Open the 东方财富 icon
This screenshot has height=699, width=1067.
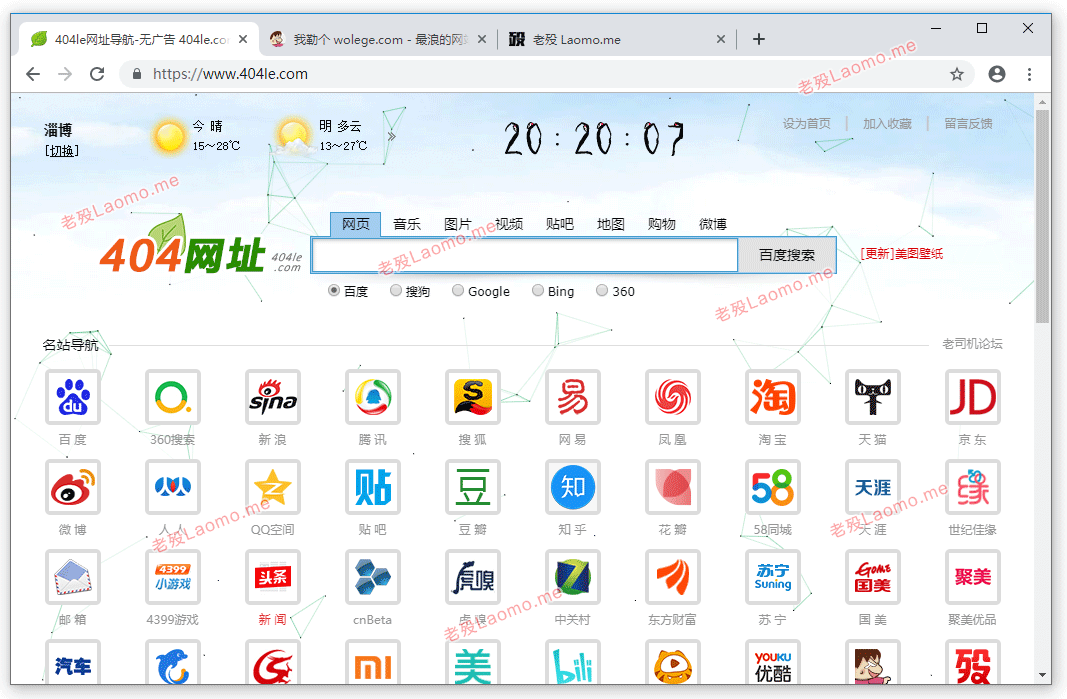tap(673, 576)
